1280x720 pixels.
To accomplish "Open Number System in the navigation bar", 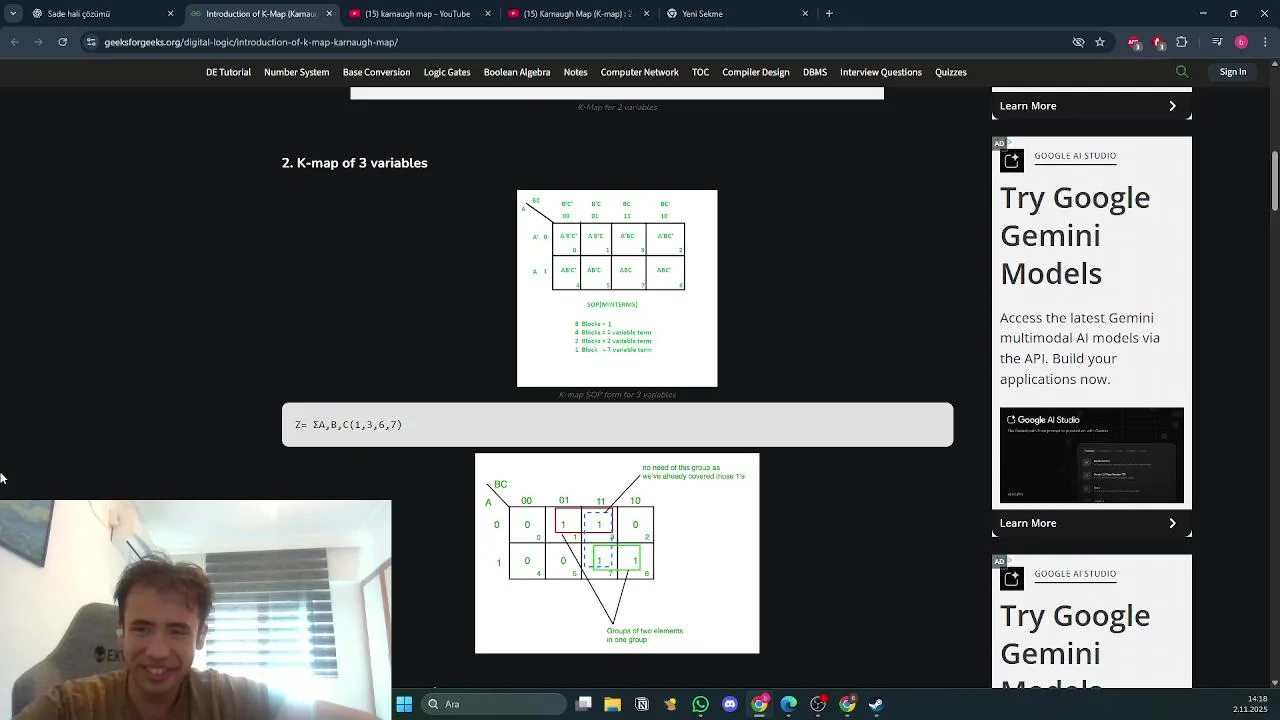I will click(296, 72).
